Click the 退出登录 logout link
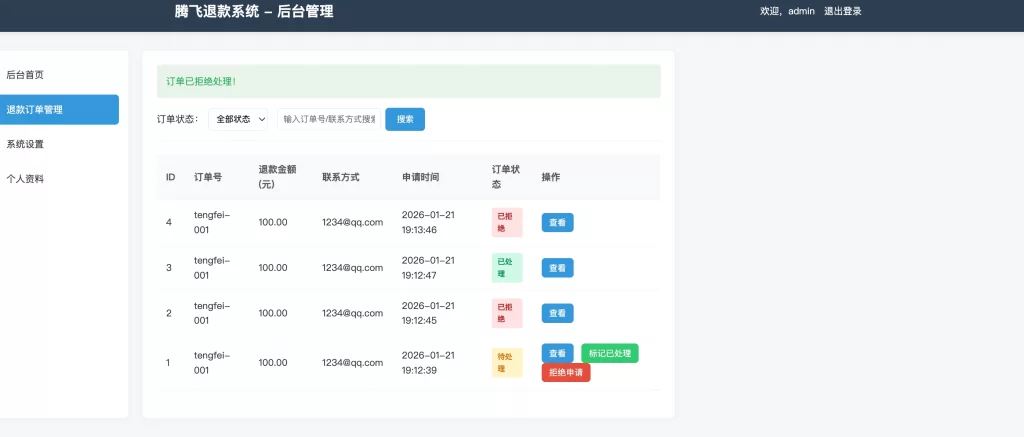 coord(842,12)
